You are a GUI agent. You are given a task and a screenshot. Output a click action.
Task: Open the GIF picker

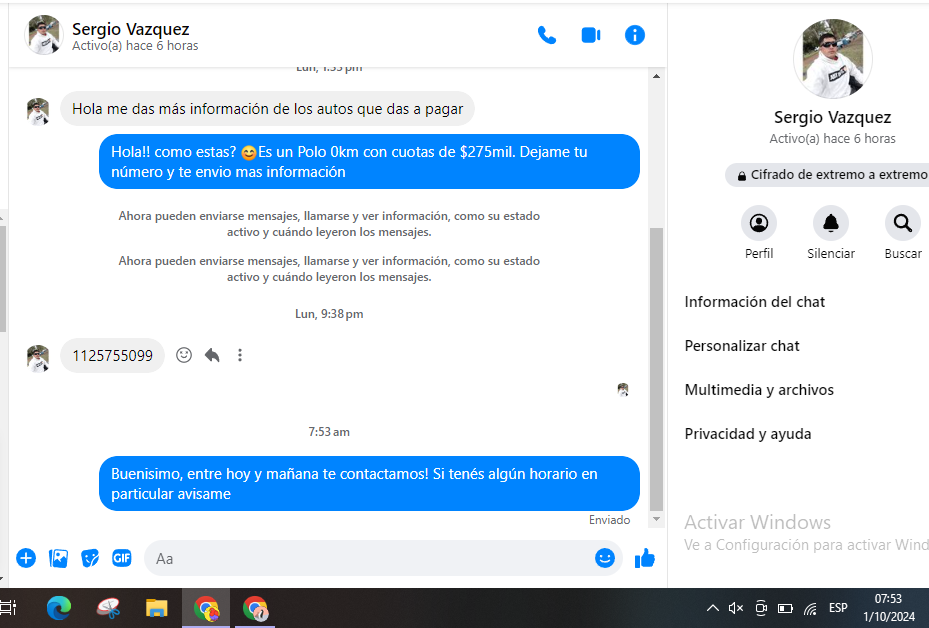(x=122, y=558)
